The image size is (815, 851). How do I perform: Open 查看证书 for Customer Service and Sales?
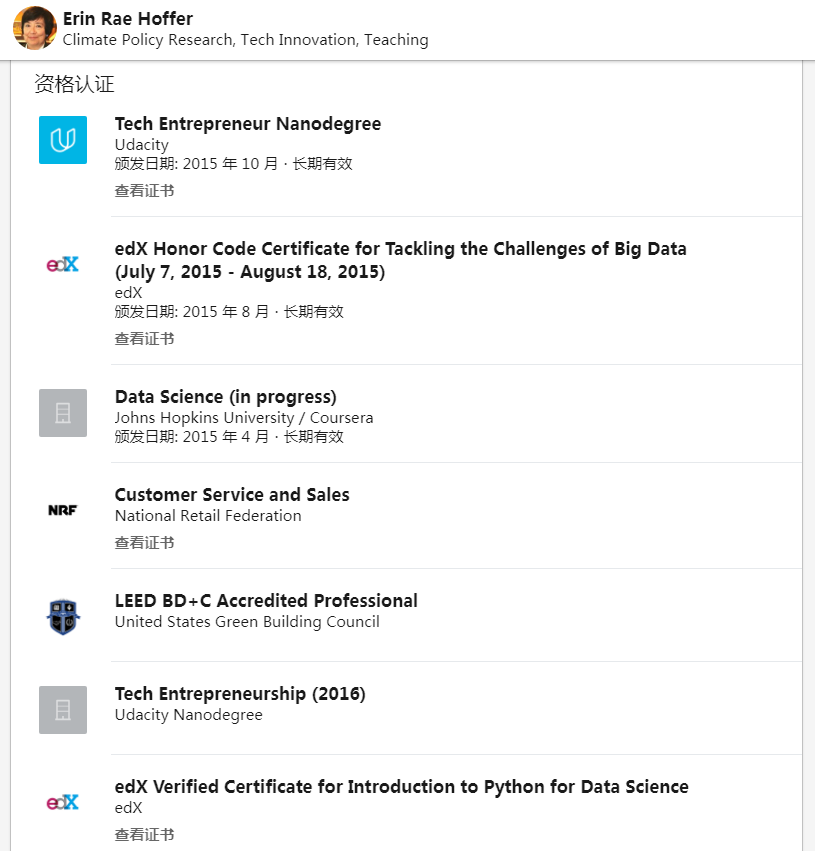pos(144,543)
